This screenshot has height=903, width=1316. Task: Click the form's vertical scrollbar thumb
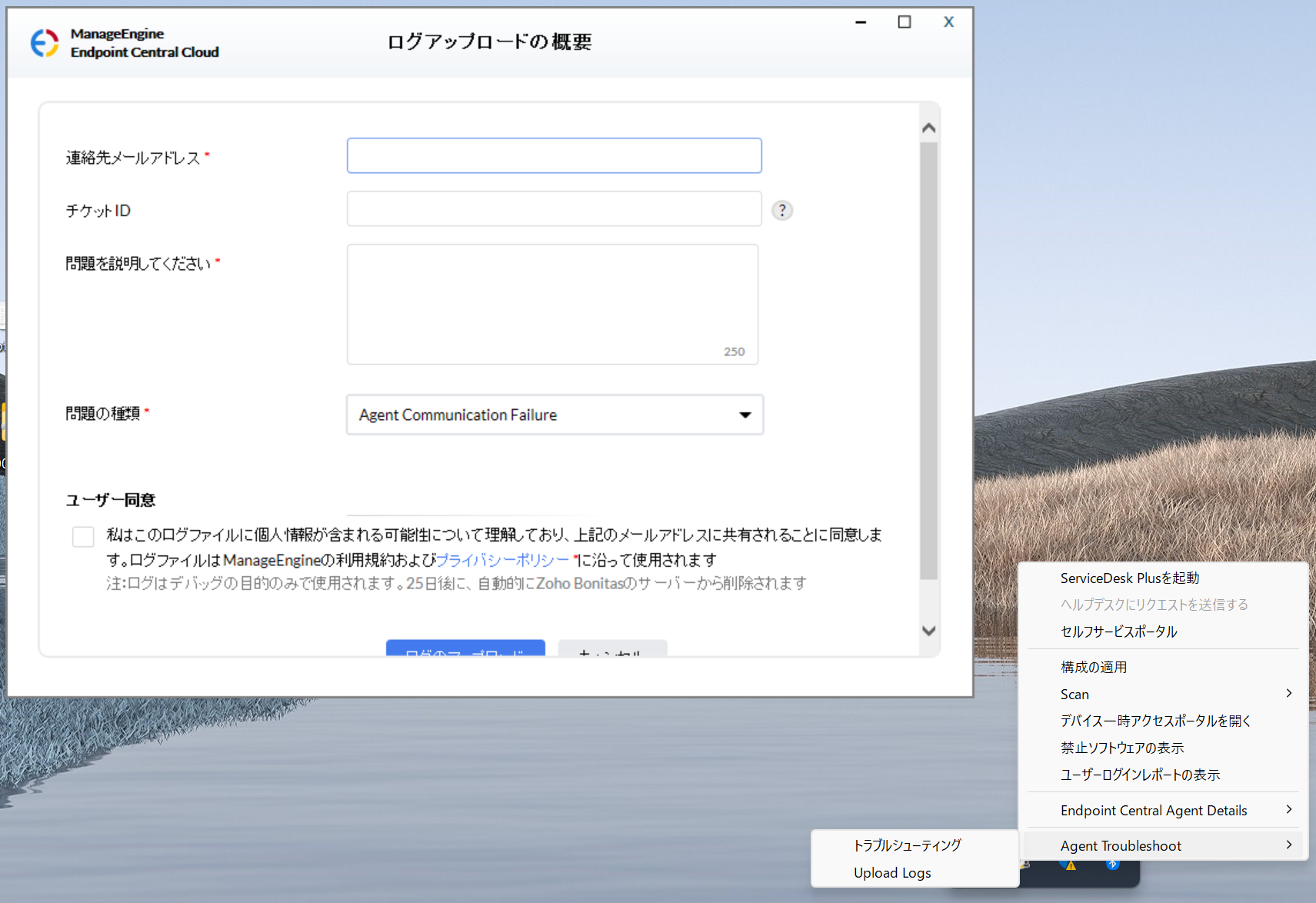point(929,361)
